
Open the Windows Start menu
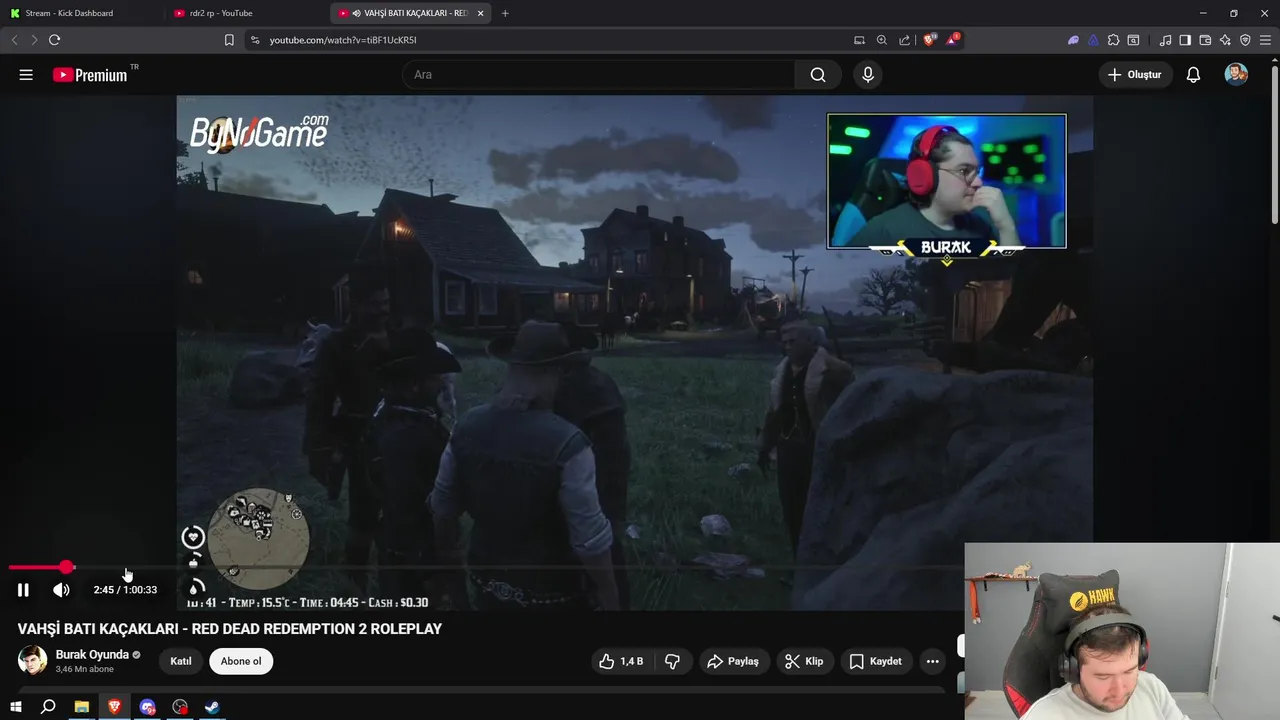click(x=15, y=707)
